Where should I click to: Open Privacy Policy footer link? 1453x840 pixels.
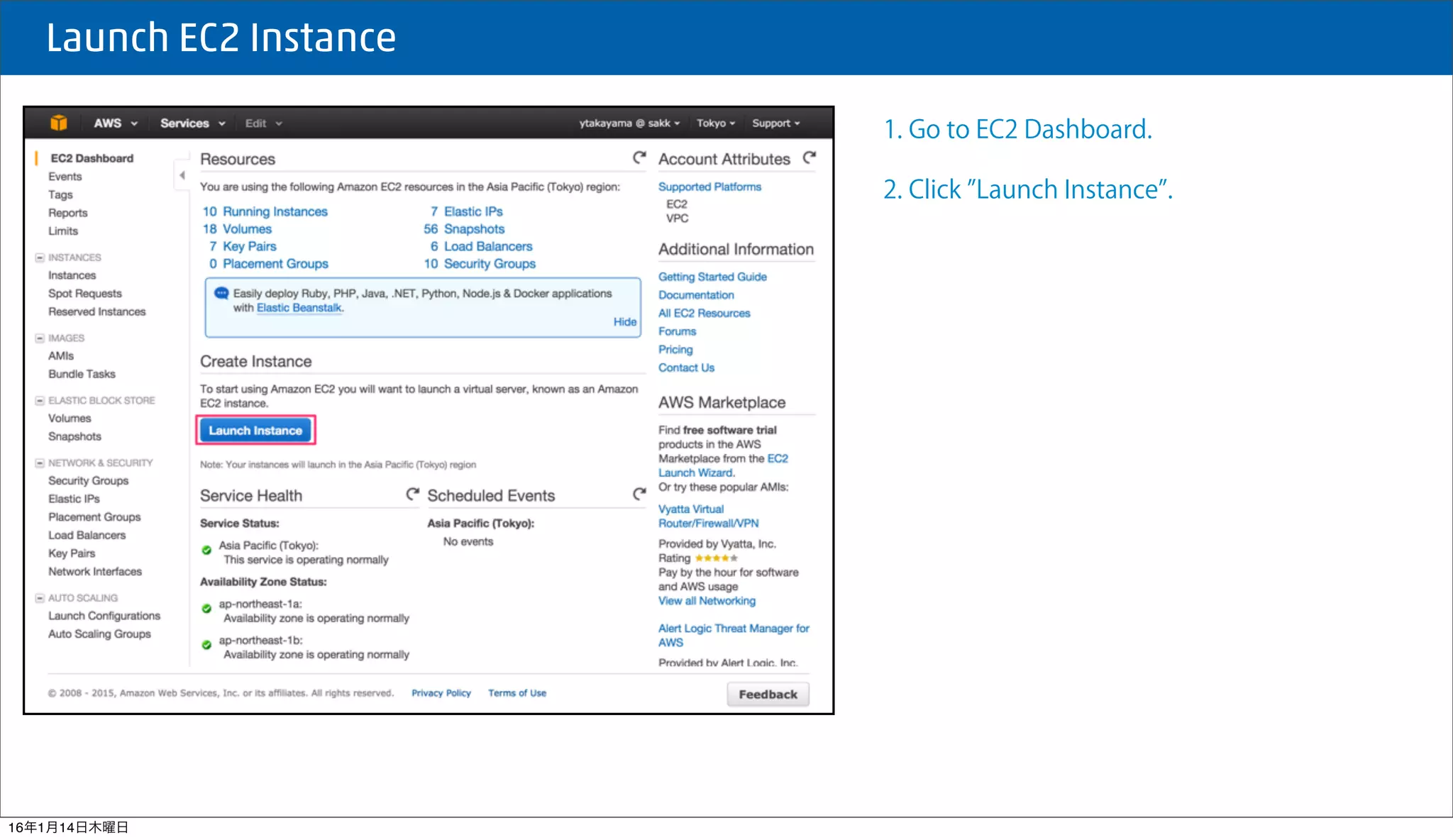pyautogui.click(x=441, y=693)
